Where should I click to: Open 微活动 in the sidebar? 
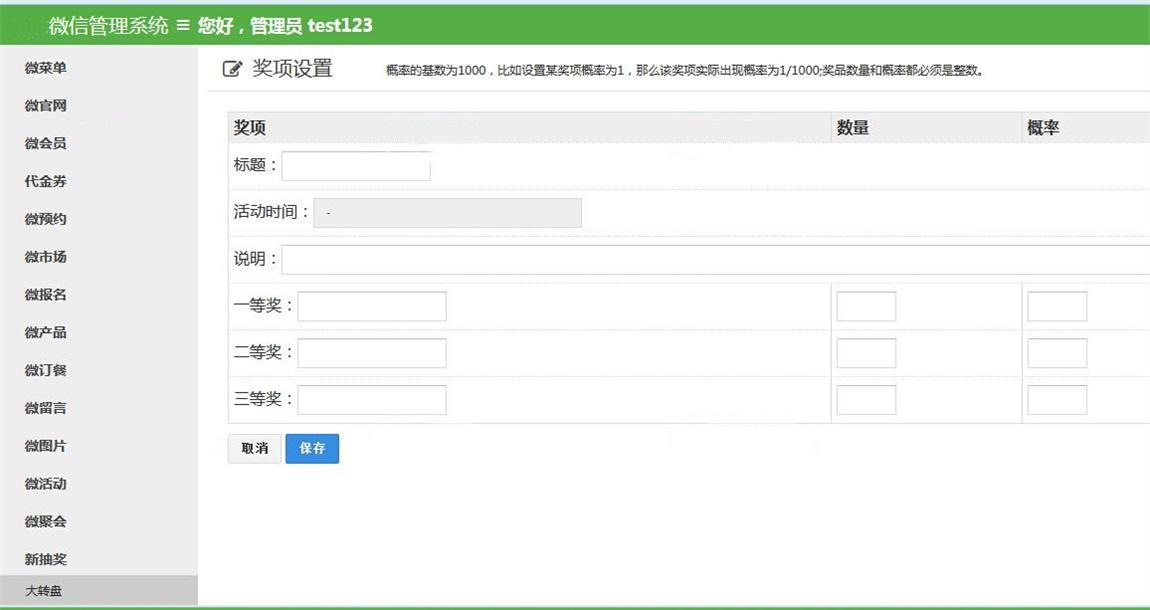click(x=45, y=483)
